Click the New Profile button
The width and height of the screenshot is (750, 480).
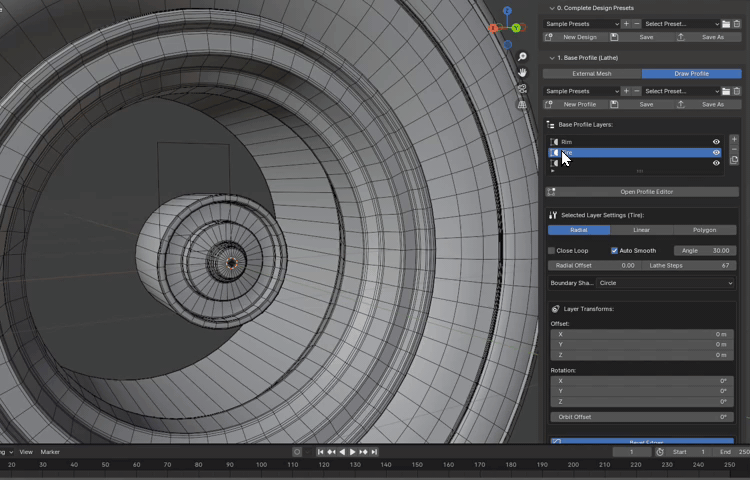(576, 104)
